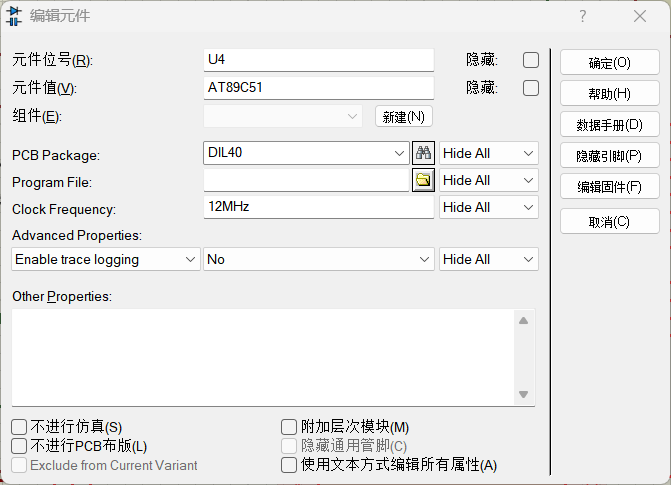Open 数据手册(D) datasheet button

[x=610, y=125]
